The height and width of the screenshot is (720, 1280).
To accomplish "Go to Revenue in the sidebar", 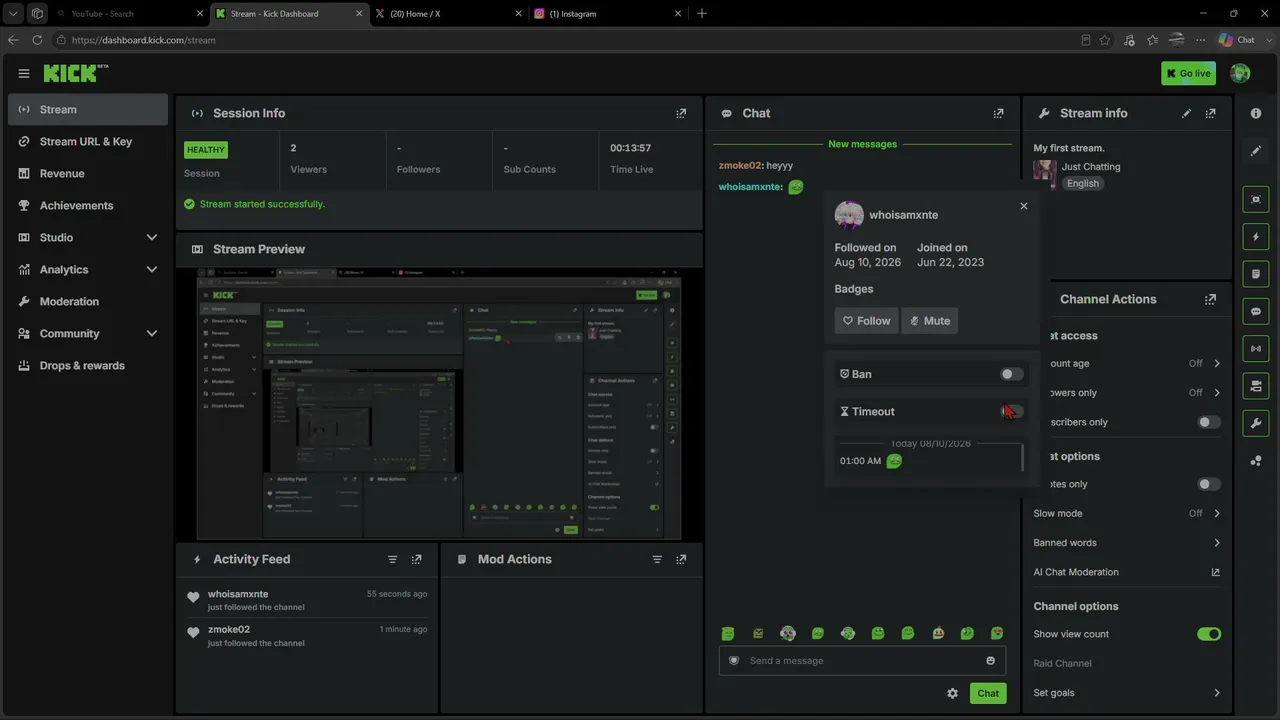I will [x=88, y=174].
